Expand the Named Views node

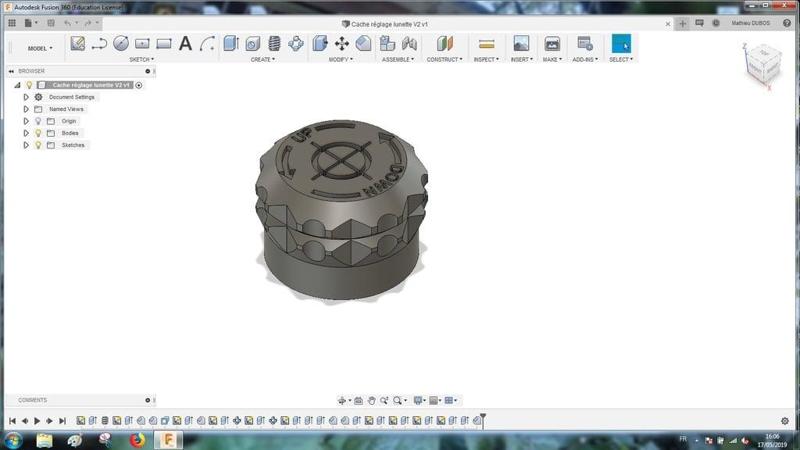point(26,109)
